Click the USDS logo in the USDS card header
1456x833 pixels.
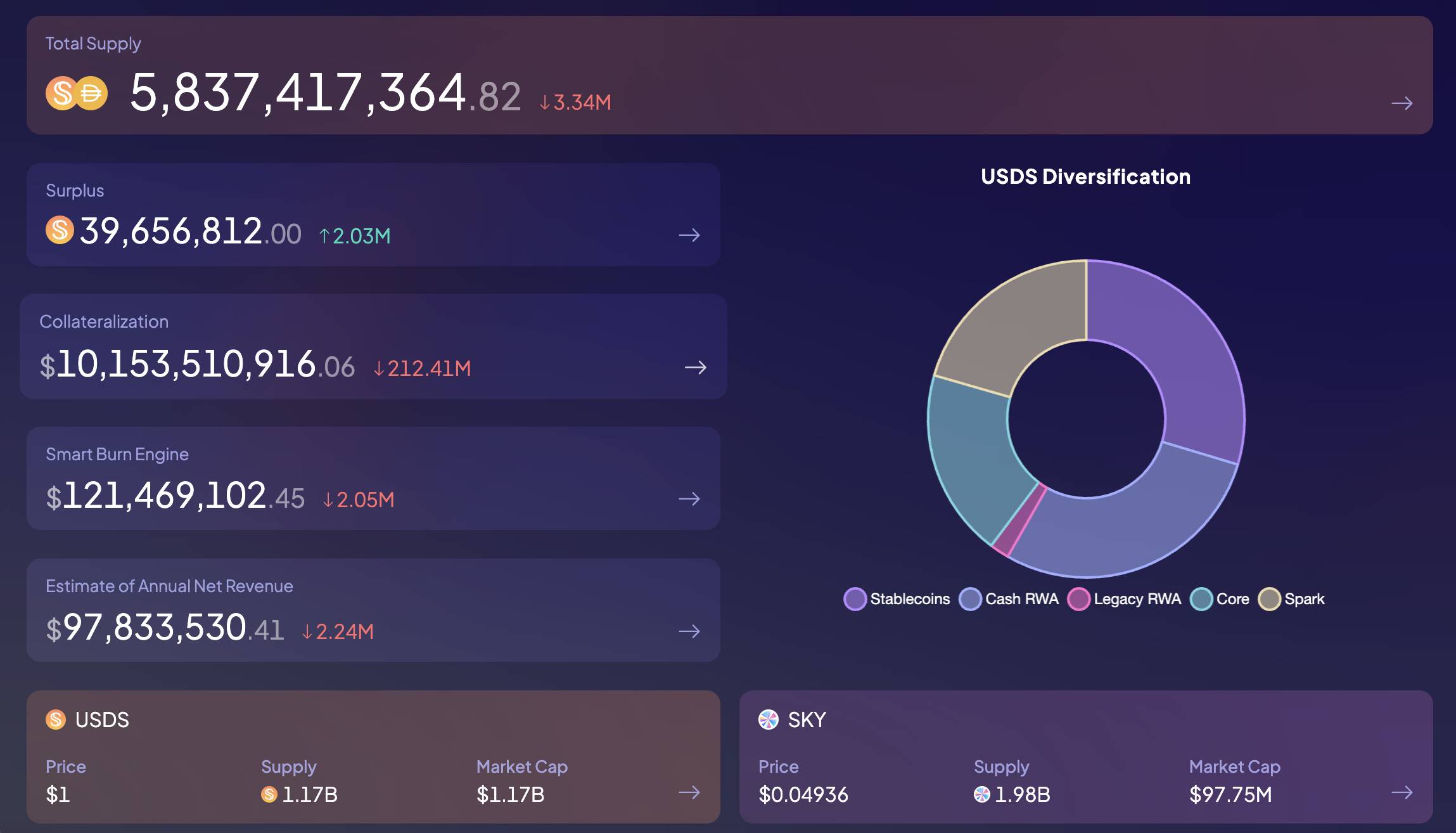pos(56,720)
